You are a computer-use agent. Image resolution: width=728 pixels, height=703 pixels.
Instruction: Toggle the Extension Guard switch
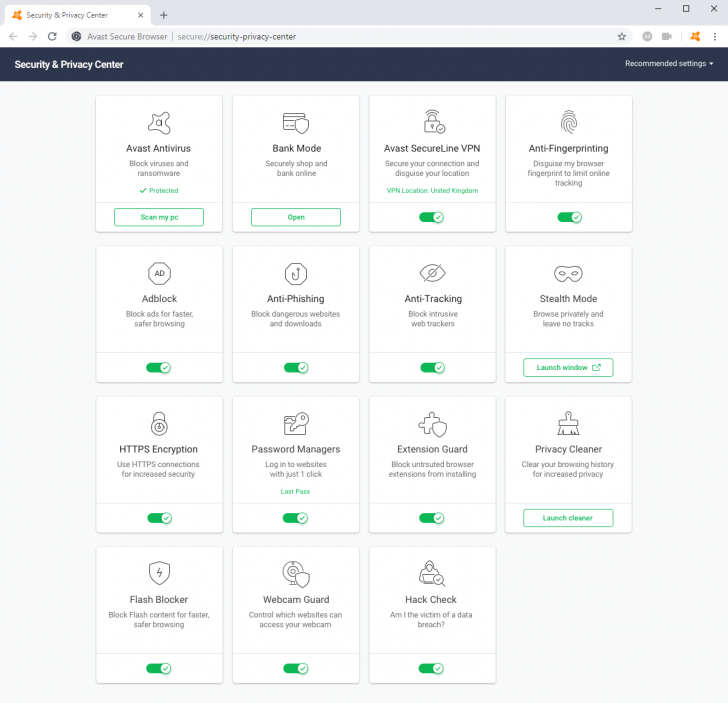(x=431, y=518)
